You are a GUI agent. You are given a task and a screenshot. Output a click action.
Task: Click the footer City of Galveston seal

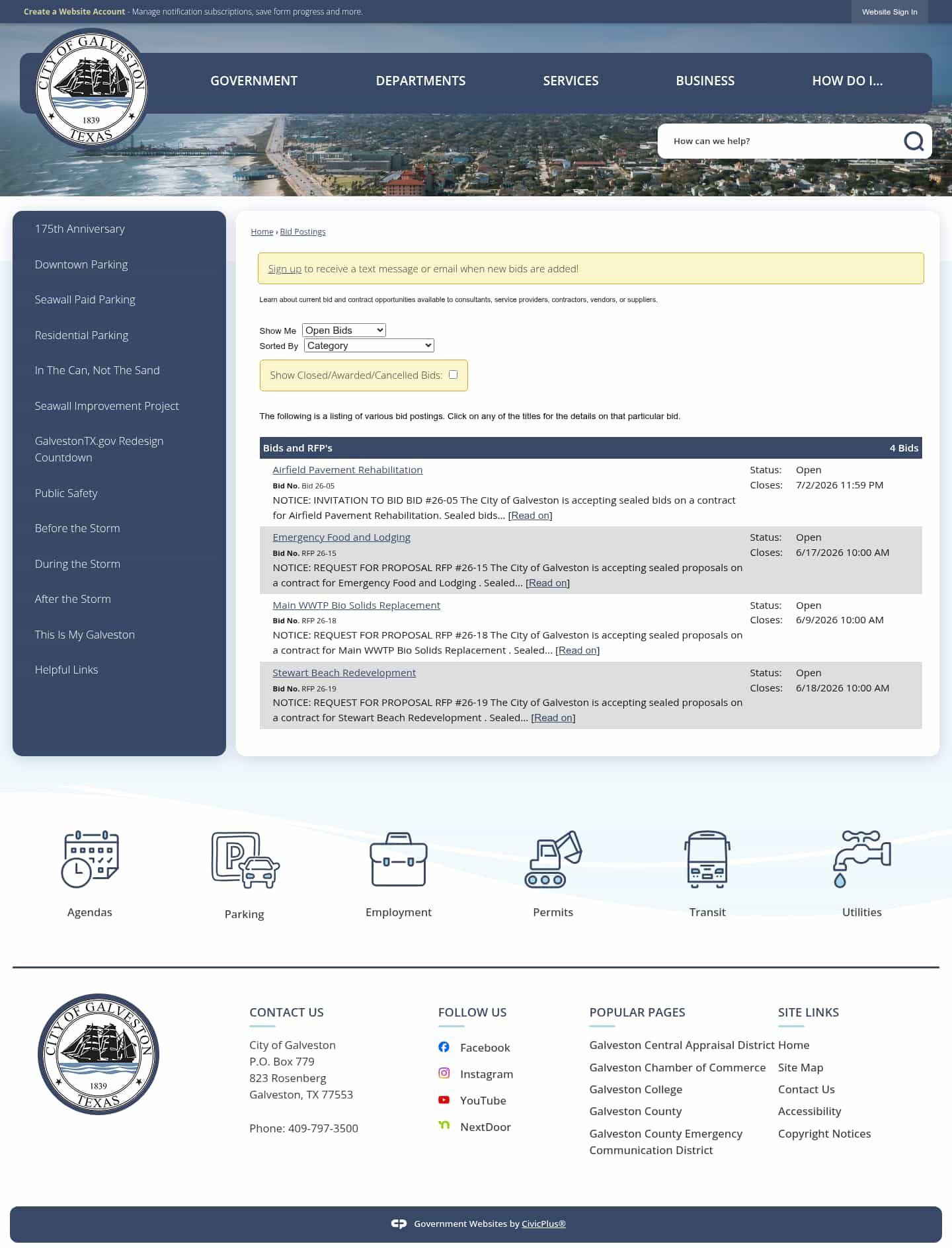(99, 1054)
